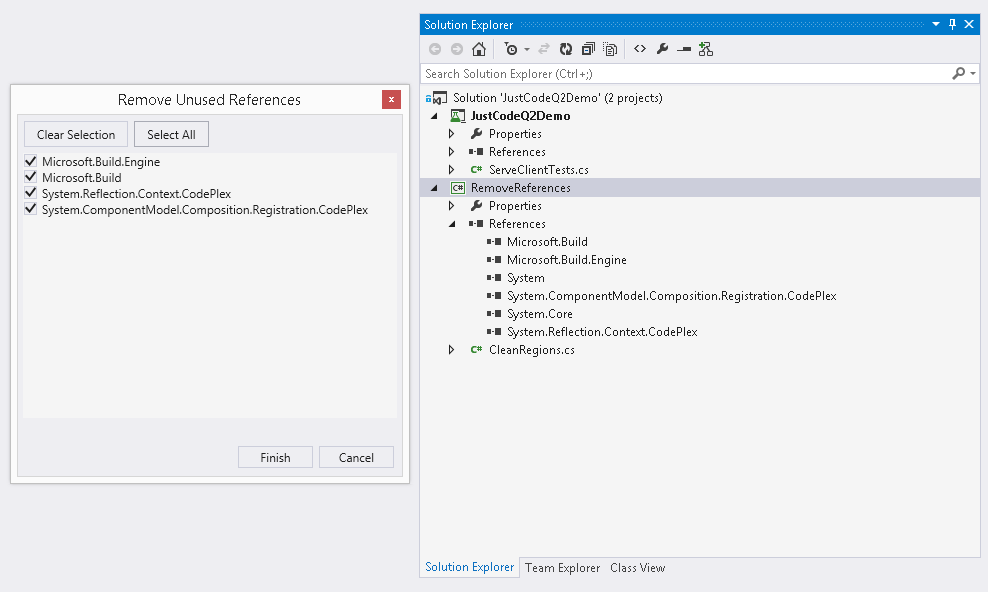Refresh the Solution Explorer tree
The image size is (988, 592).
click(x=566, y=49)
